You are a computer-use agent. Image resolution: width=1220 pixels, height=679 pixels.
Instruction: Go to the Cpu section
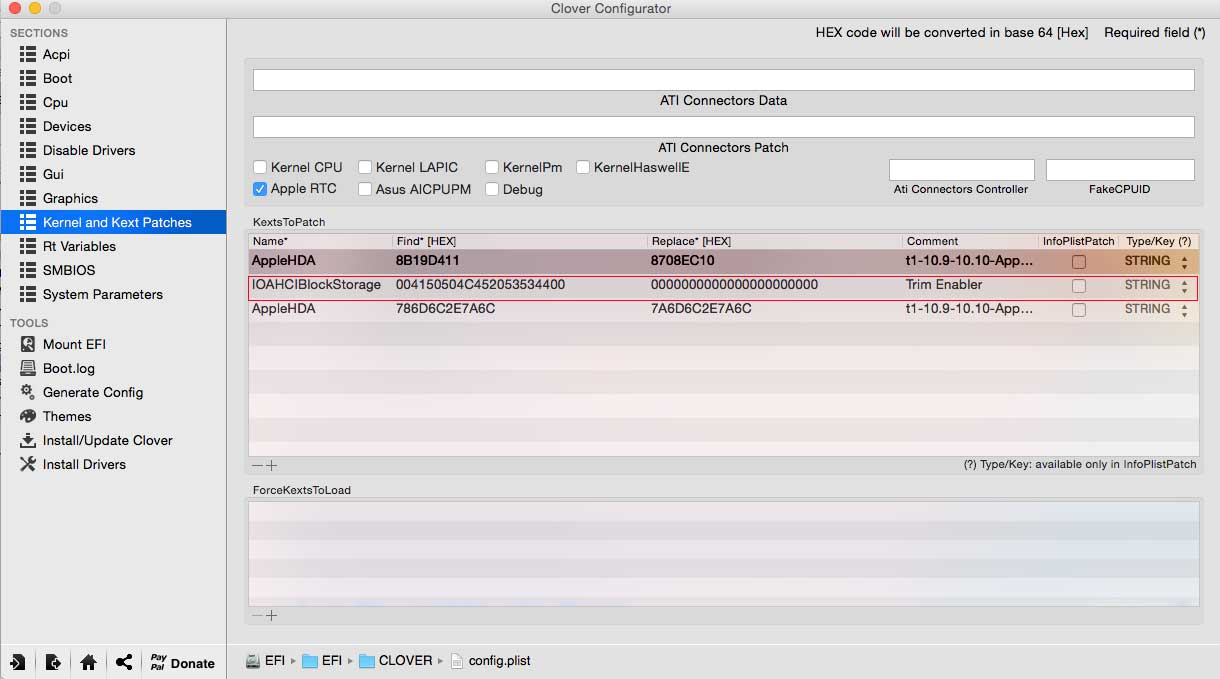(55, 102)
